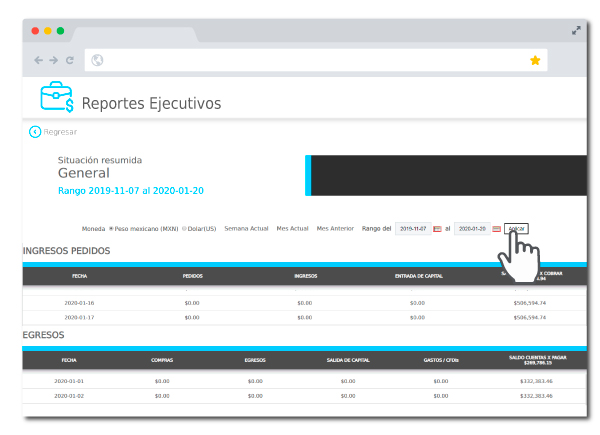600x435 pixels.
Task: Select Peso mexicano (MXN) currency
Action: click(112, 229)
